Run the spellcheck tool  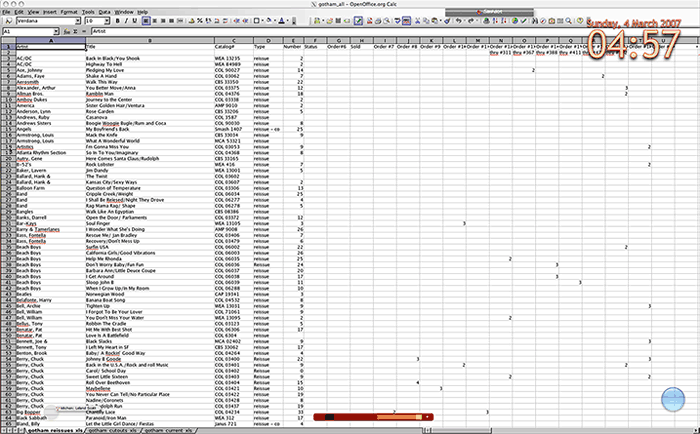click(398, 21)
